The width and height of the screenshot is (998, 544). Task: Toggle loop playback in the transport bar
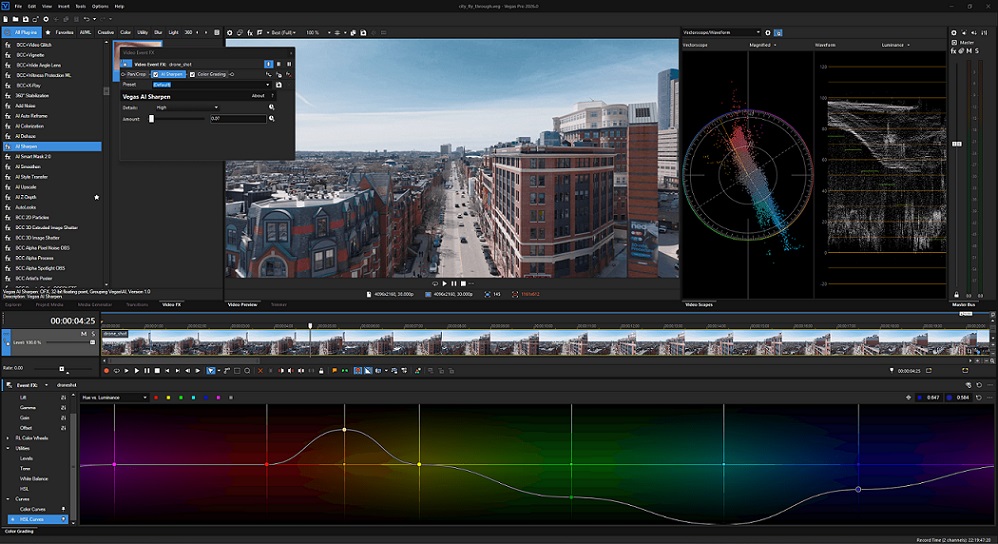click(x=116, y=370)
